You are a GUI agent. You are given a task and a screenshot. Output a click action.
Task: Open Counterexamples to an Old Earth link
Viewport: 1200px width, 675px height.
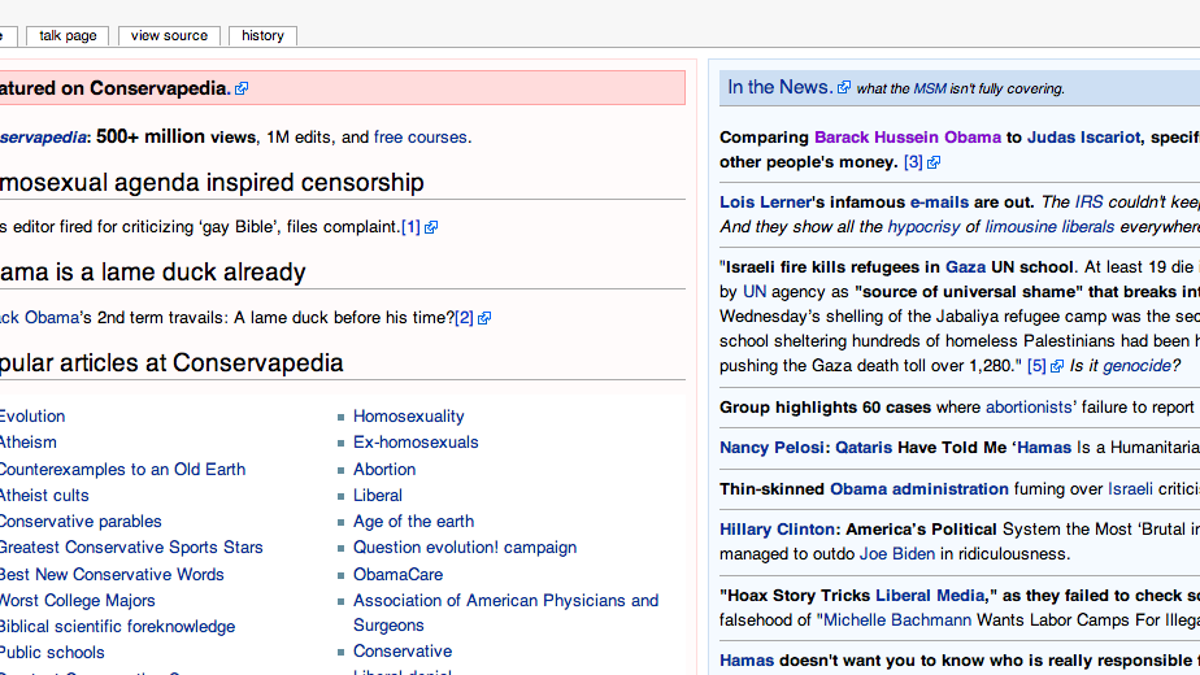tap(122, 469)
